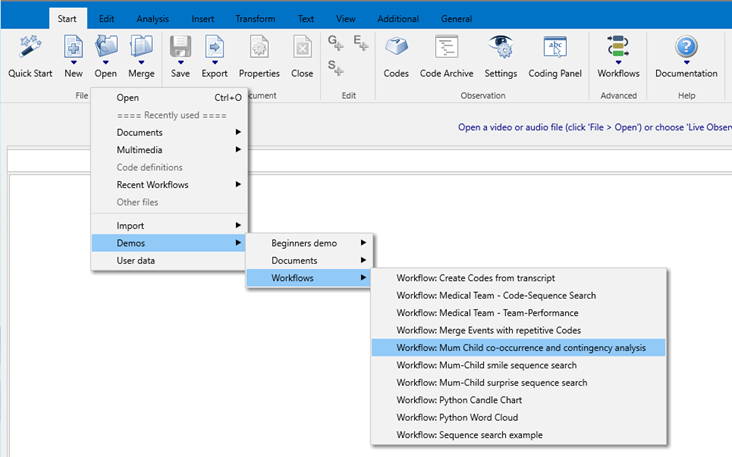
Task: Open the Code Archive icon
Action: pyautogui.click(x=446, y=46)
